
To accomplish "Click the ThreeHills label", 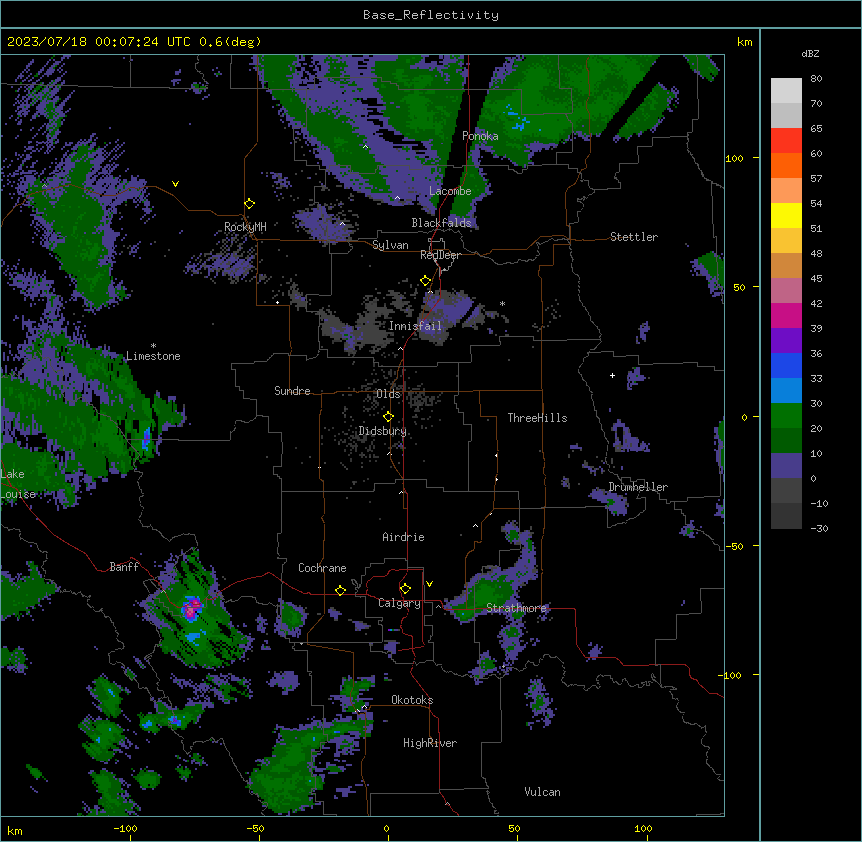I will (x=537, y=418).
